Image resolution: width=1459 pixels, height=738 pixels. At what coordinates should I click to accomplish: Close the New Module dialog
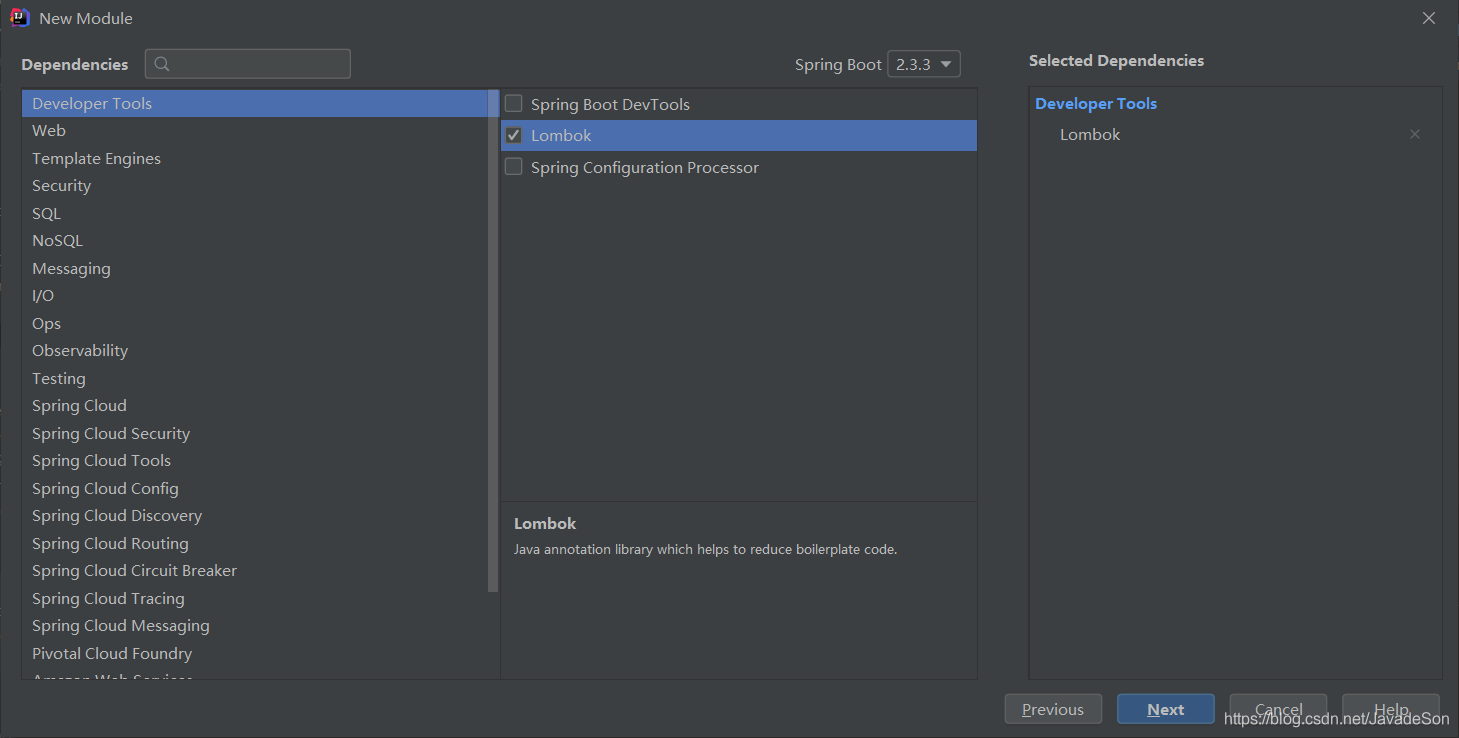tap(1429, 18)
